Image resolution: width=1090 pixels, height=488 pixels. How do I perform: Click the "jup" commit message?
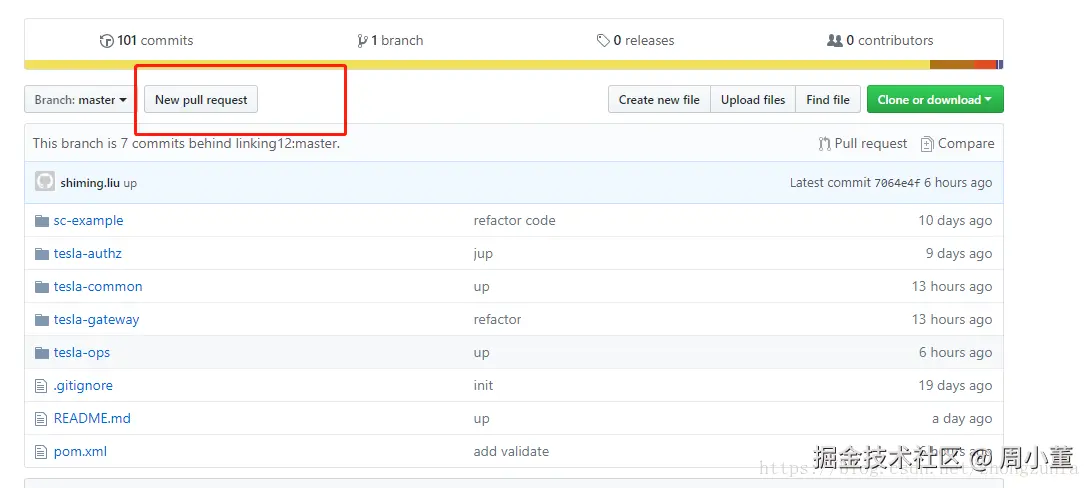pyautogui.click(x=483, y=254)
